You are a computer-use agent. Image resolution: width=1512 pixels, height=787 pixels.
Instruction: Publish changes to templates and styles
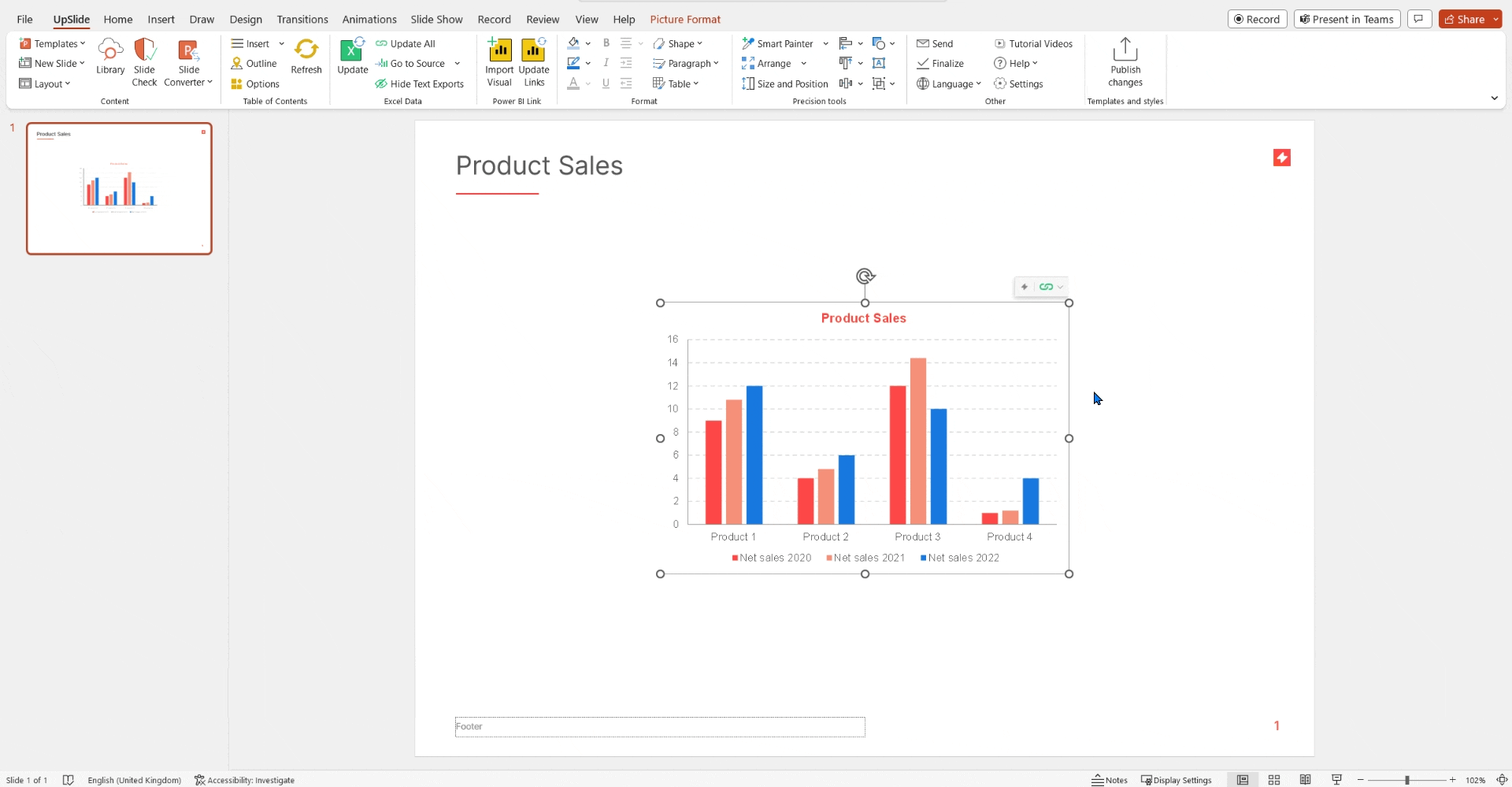[x=1125, y=63]
